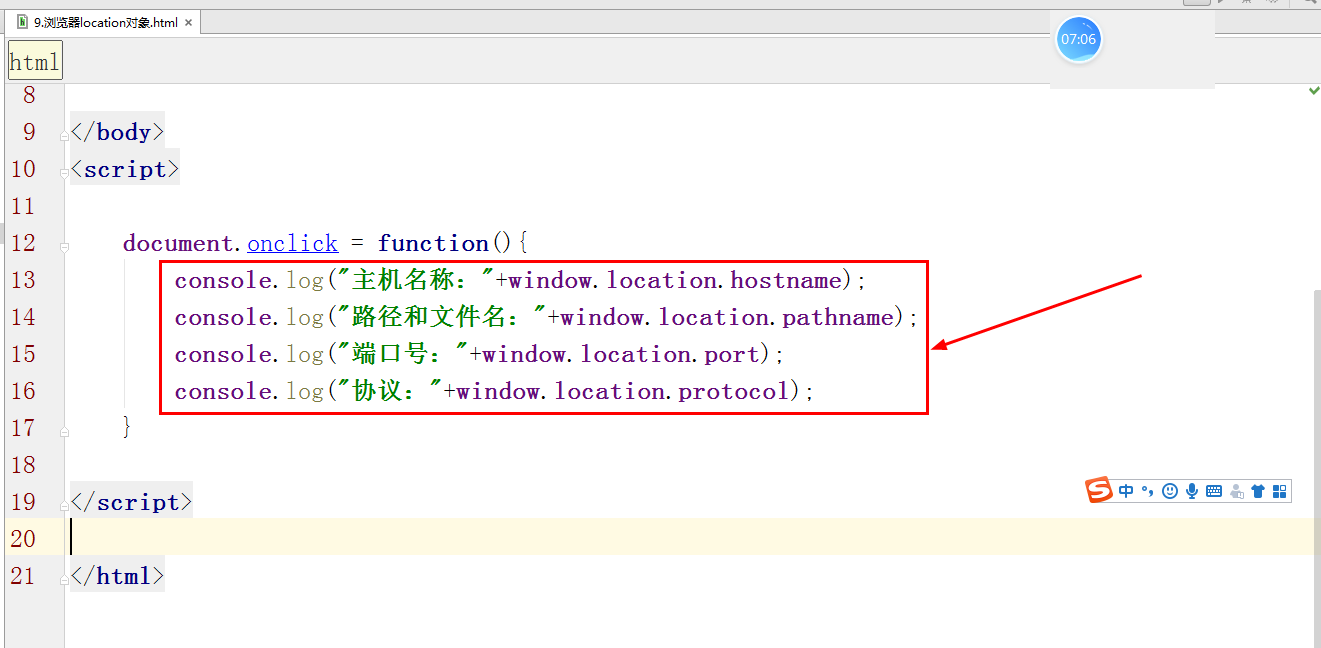Start debugging with the bug icon
This screenshot has width=1321, height=648.
[x=1247, y=3]
